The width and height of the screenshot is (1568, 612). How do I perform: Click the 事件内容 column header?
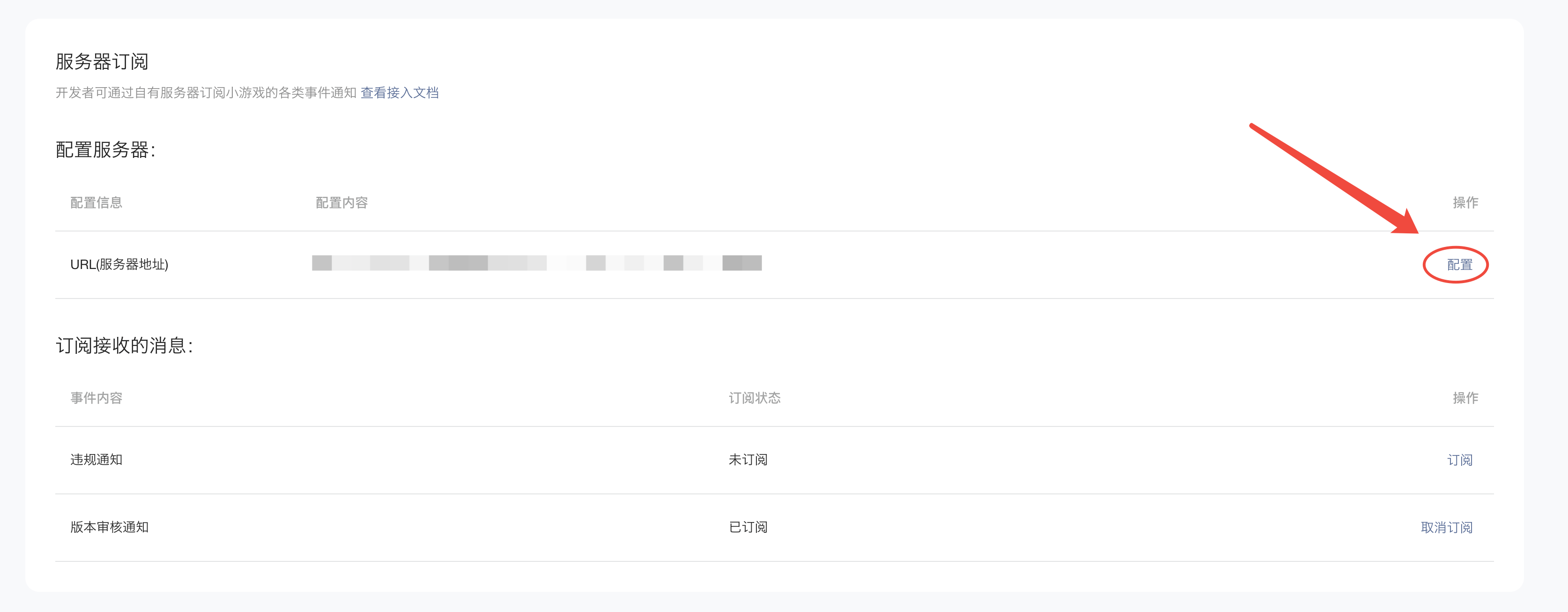96,398
